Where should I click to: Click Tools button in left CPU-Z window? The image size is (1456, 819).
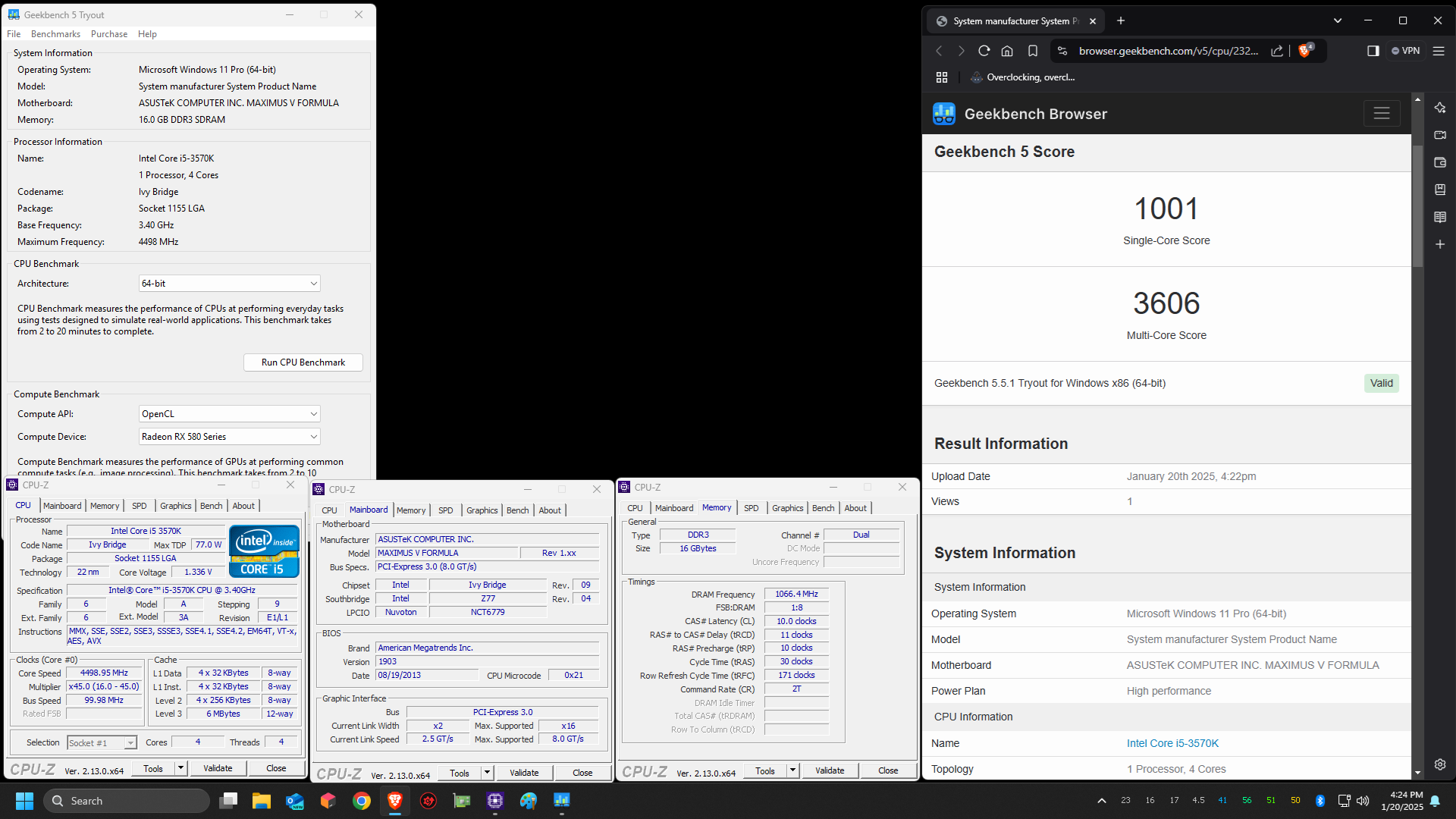[x=153, y=768]
